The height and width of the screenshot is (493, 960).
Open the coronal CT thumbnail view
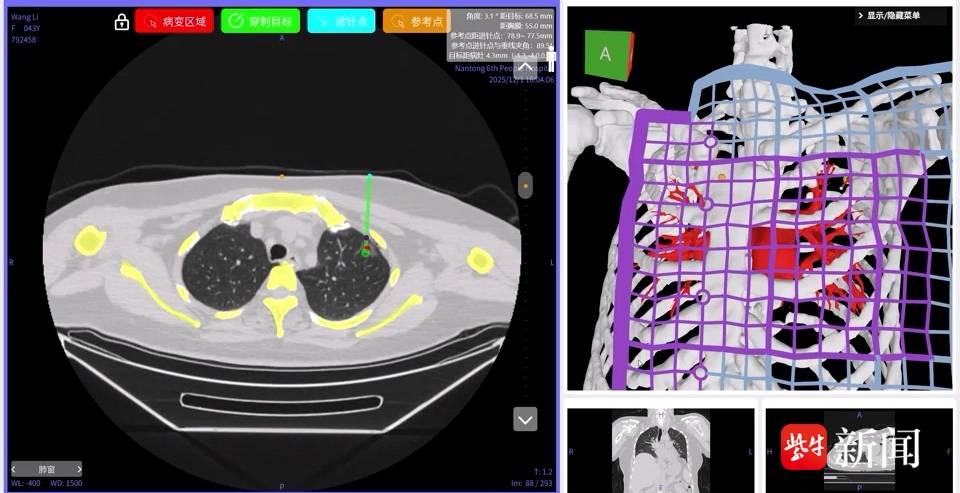point(660,449)
